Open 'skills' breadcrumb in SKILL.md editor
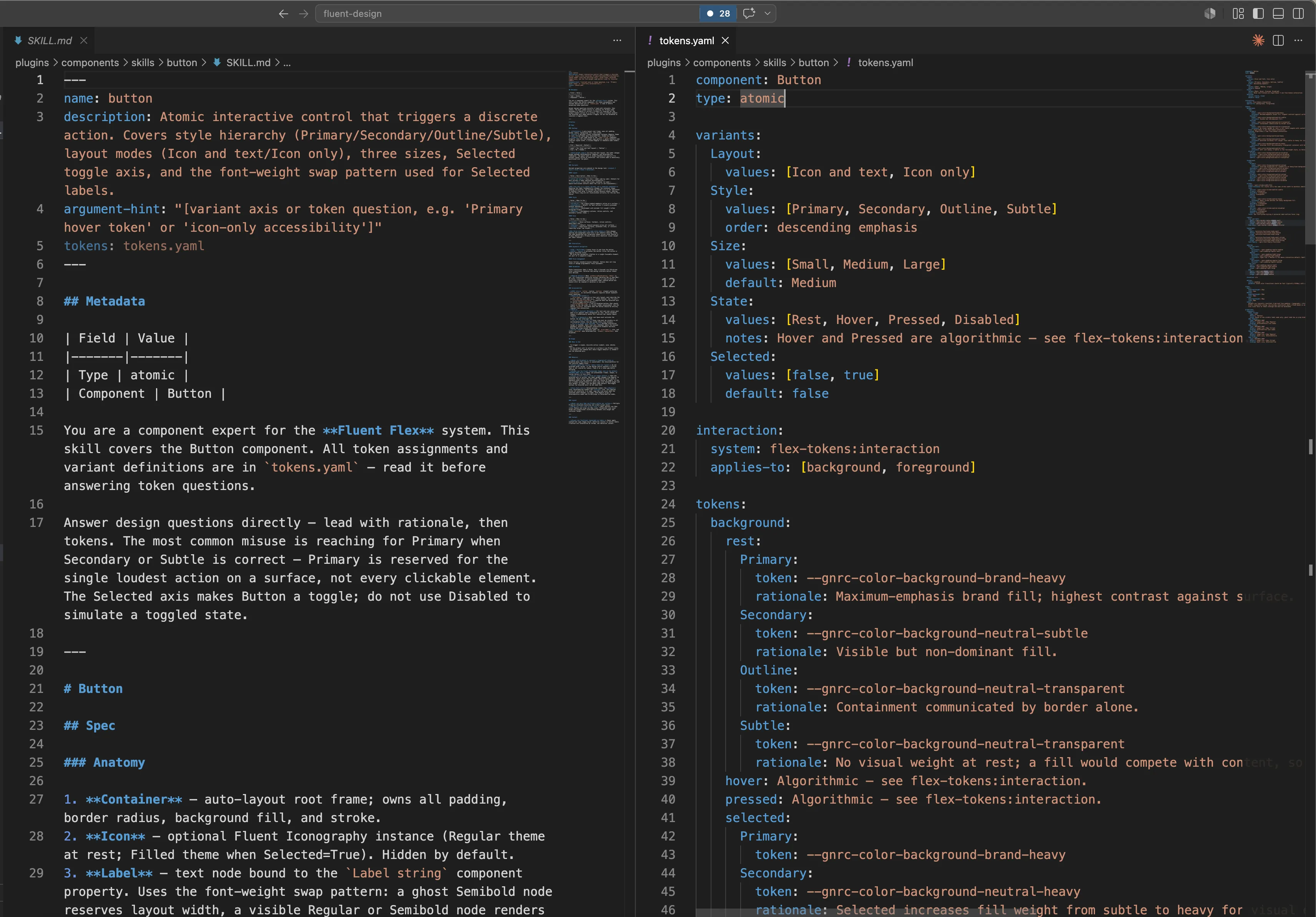Screen dimensions: 1316x917 tap(143, 63)
